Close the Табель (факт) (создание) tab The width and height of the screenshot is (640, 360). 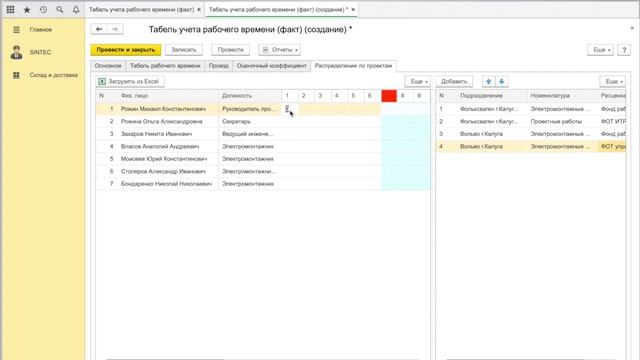pyautogui.click(x=353, y=9)
